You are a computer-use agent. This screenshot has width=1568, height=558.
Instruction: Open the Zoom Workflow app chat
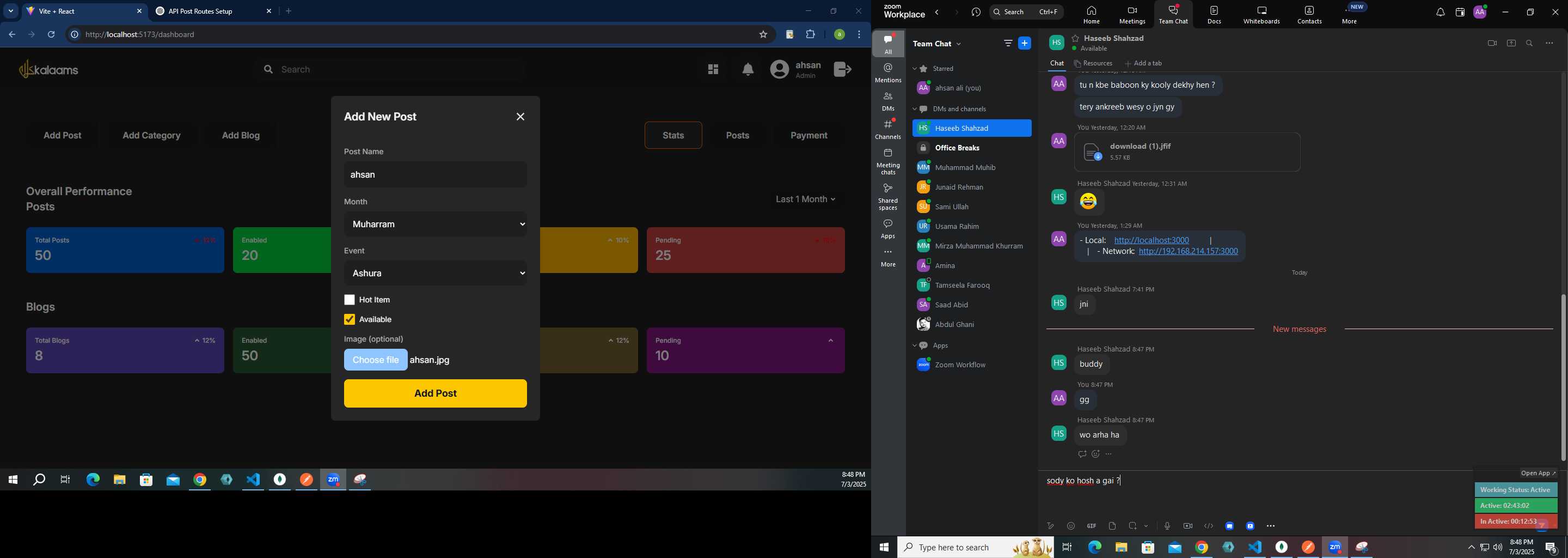(x=971, y=365)
